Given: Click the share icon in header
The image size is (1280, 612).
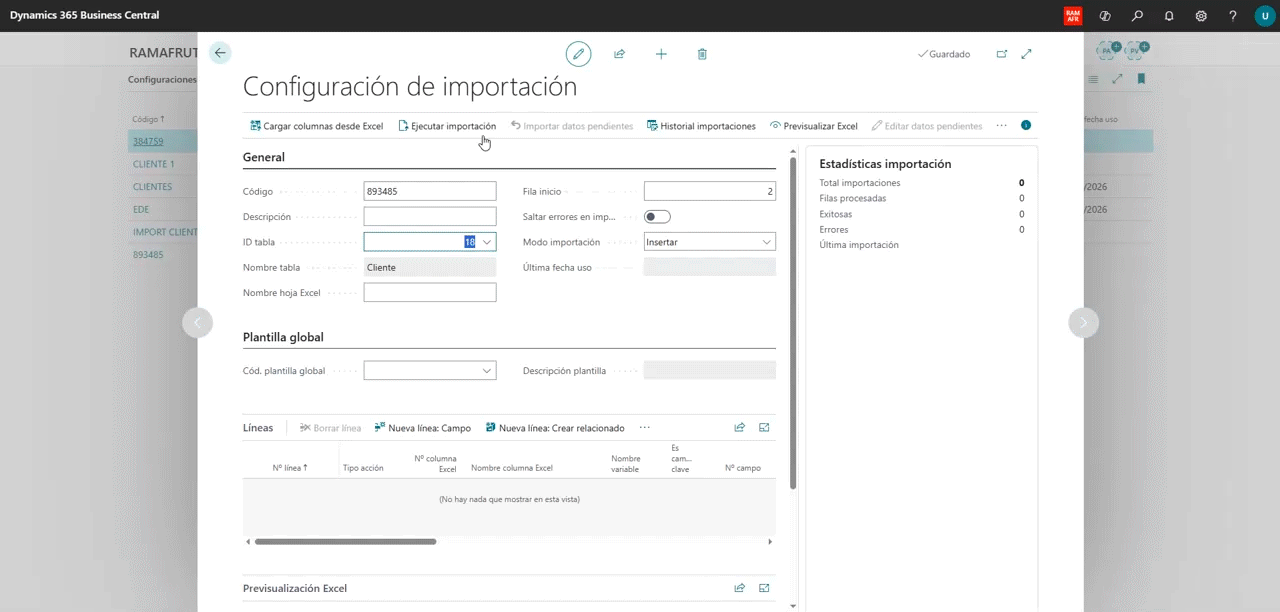Looking at the screenshot, I should point(619,54).
